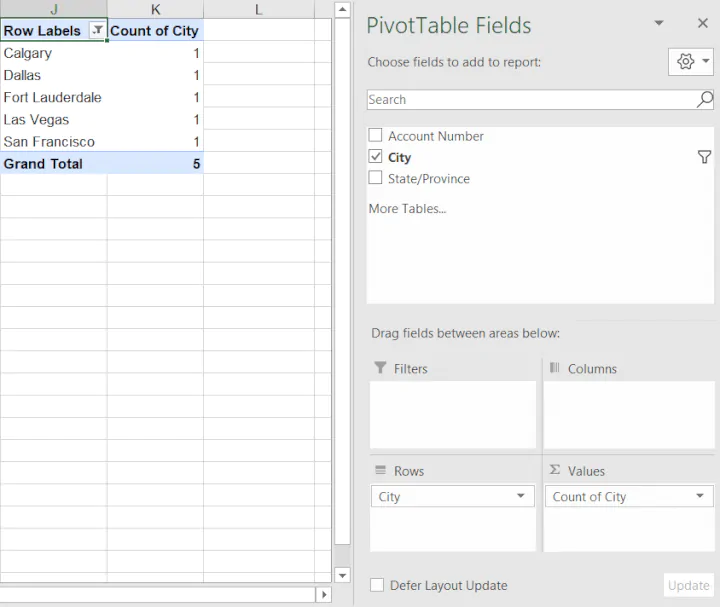Click the Update button

point(688,585)
